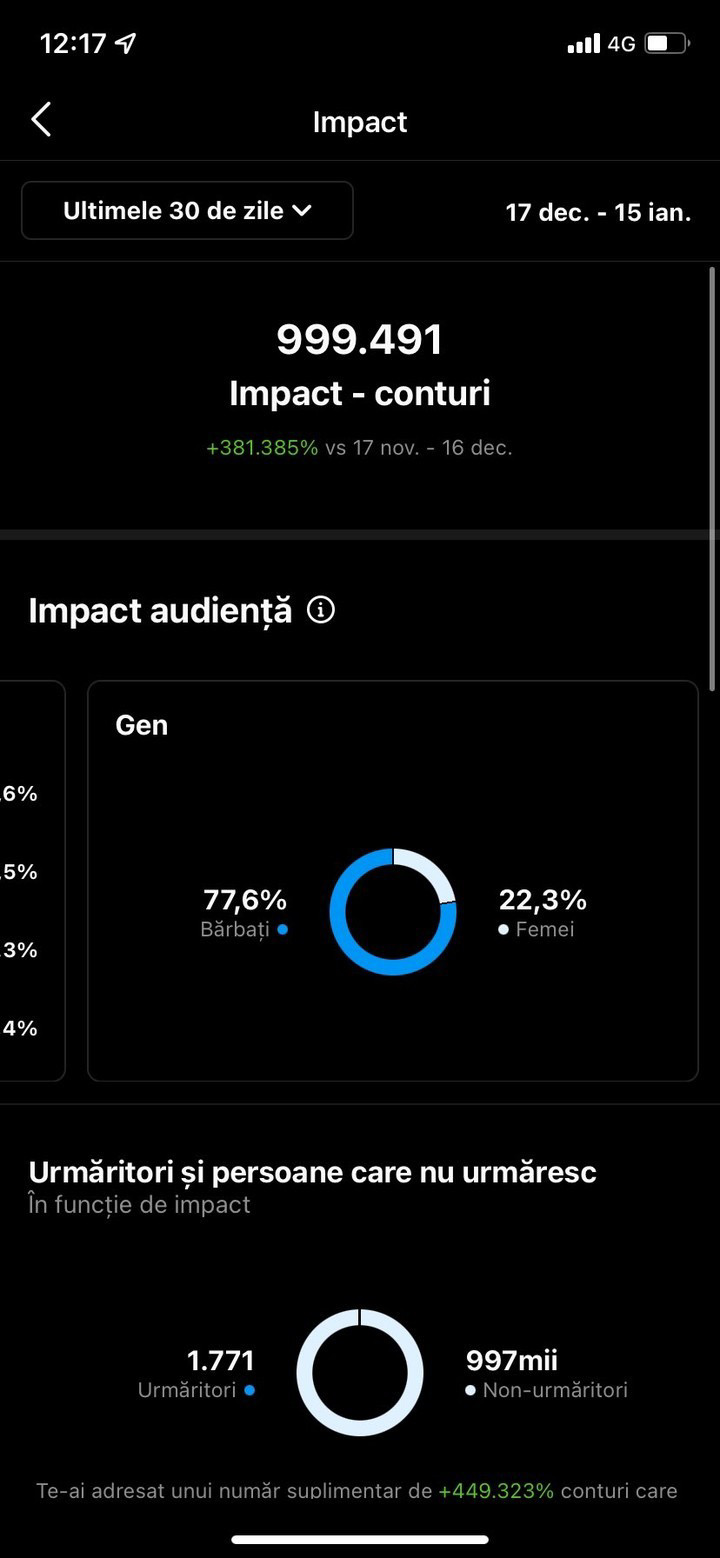Toggle the Bărbați legend dot
Viewport: 720px width, 1558px height.
[x=281, y=929]
